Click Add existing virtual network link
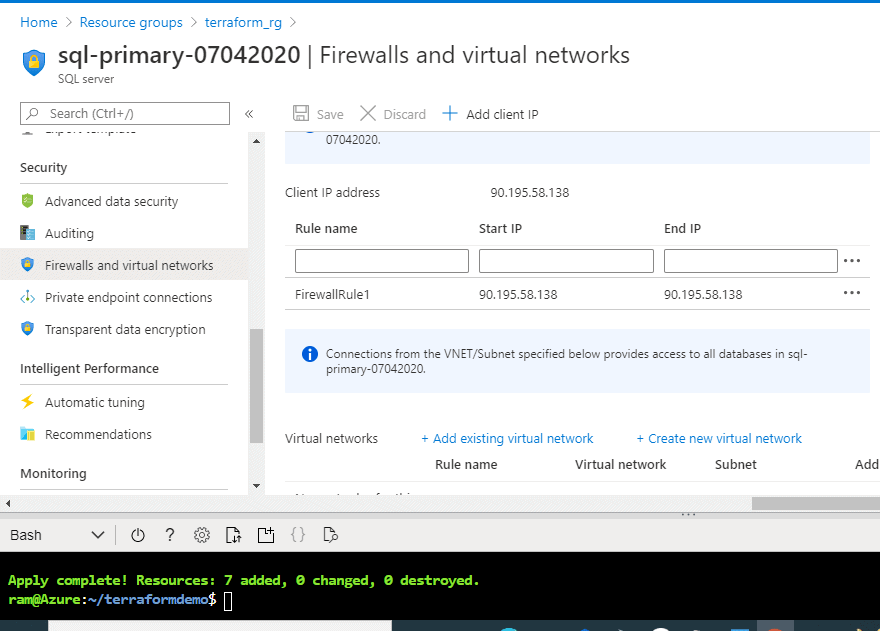Screen dimensions: 880x631 point(507,438)
